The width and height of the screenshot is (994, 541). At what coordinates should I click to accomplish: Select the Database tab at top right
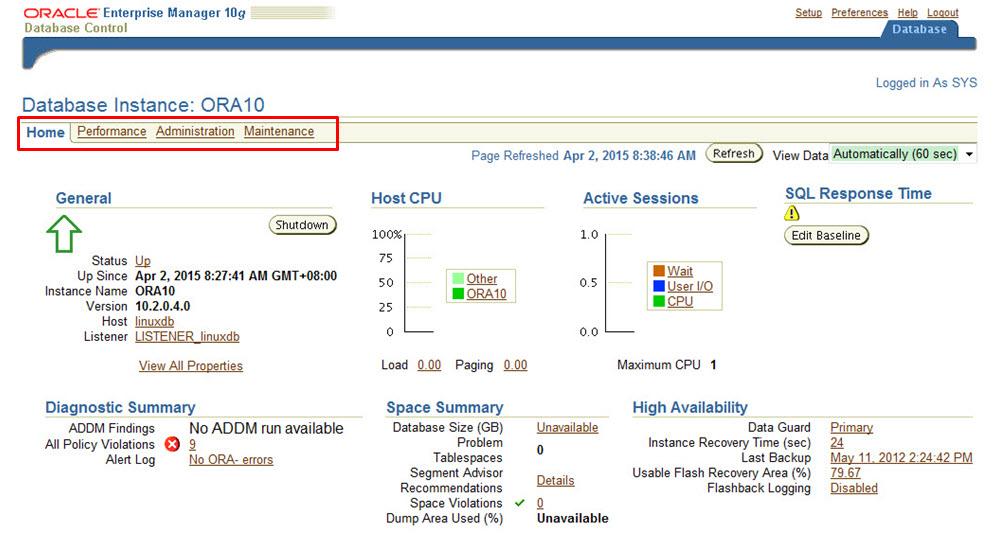point(919,29)
